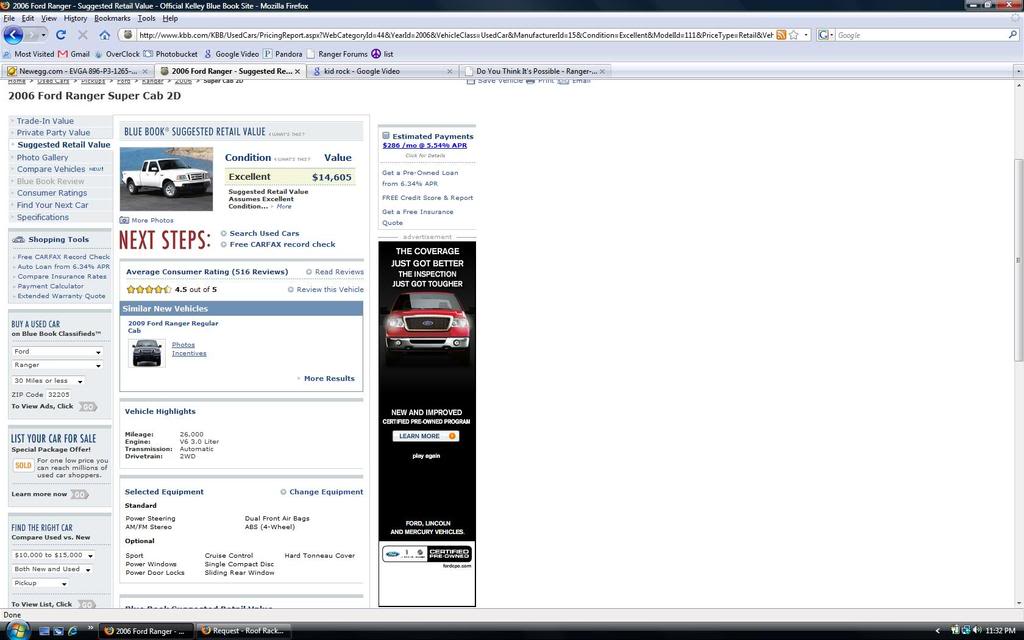
Task: Click the LEARN MORE ad button
Action: [x=426, y=436]
